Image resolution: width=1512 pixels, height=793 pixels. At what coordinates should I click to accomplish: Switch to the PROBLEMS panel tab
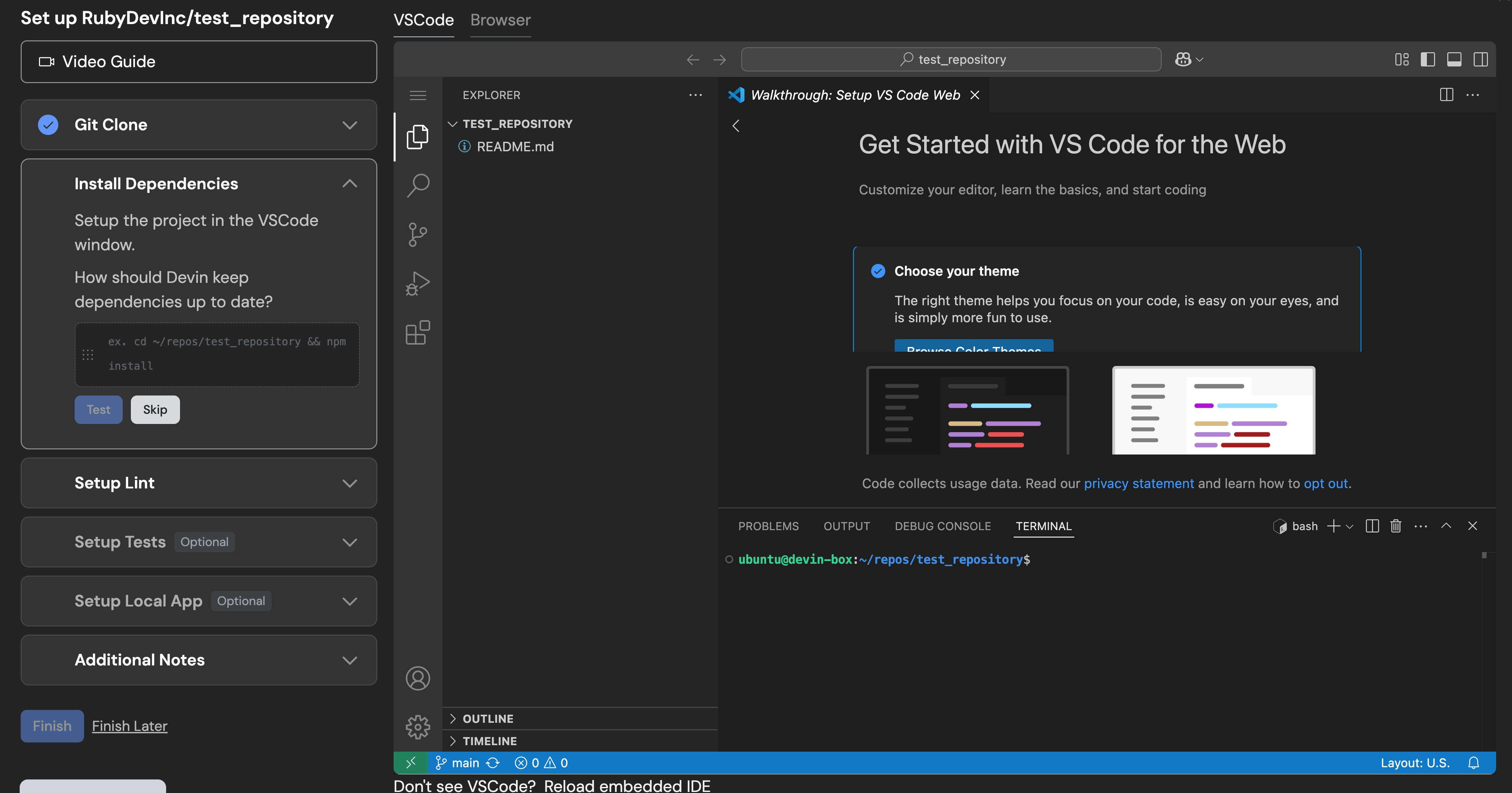[x=768, y=526]
